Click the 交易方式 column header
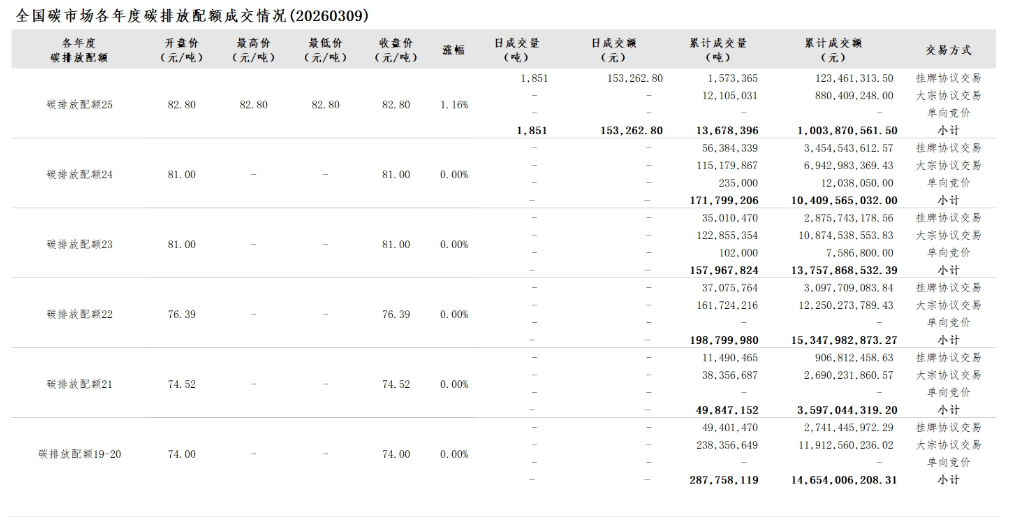Screen dimensions: 1015x523 [948, 50]
